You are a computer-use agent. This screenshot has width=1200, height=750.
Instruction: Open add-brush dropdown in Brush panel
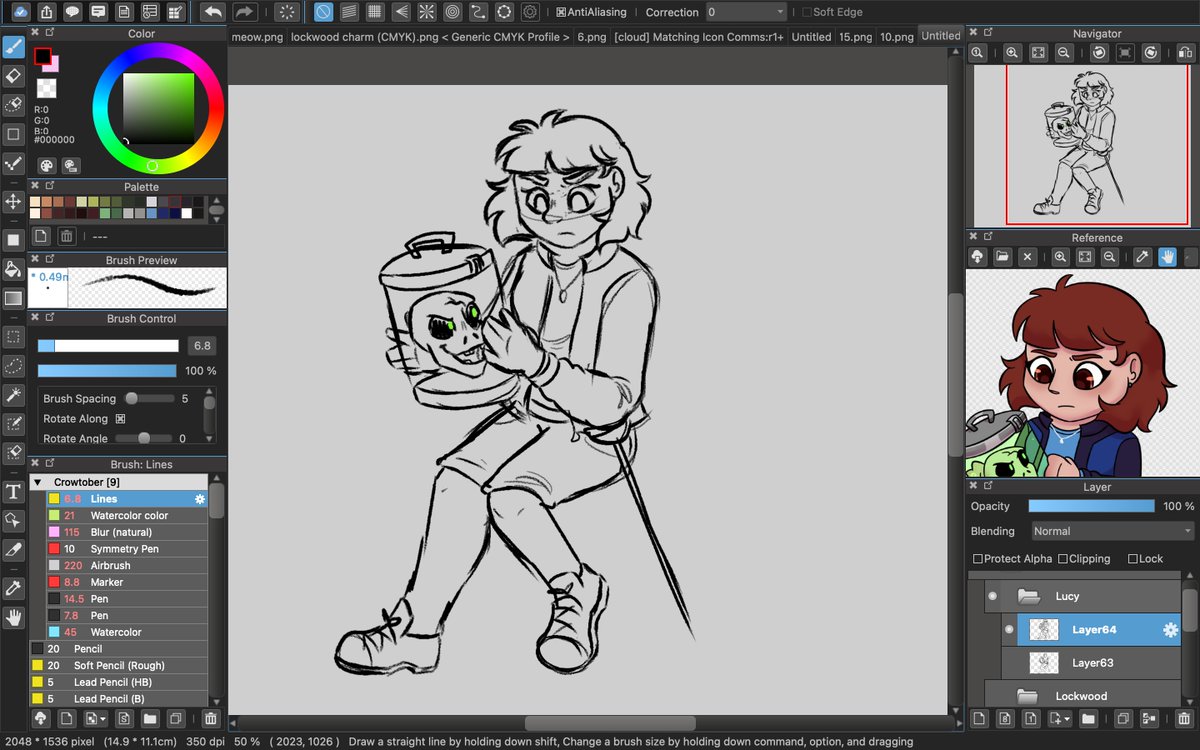(x=95, y=718)
